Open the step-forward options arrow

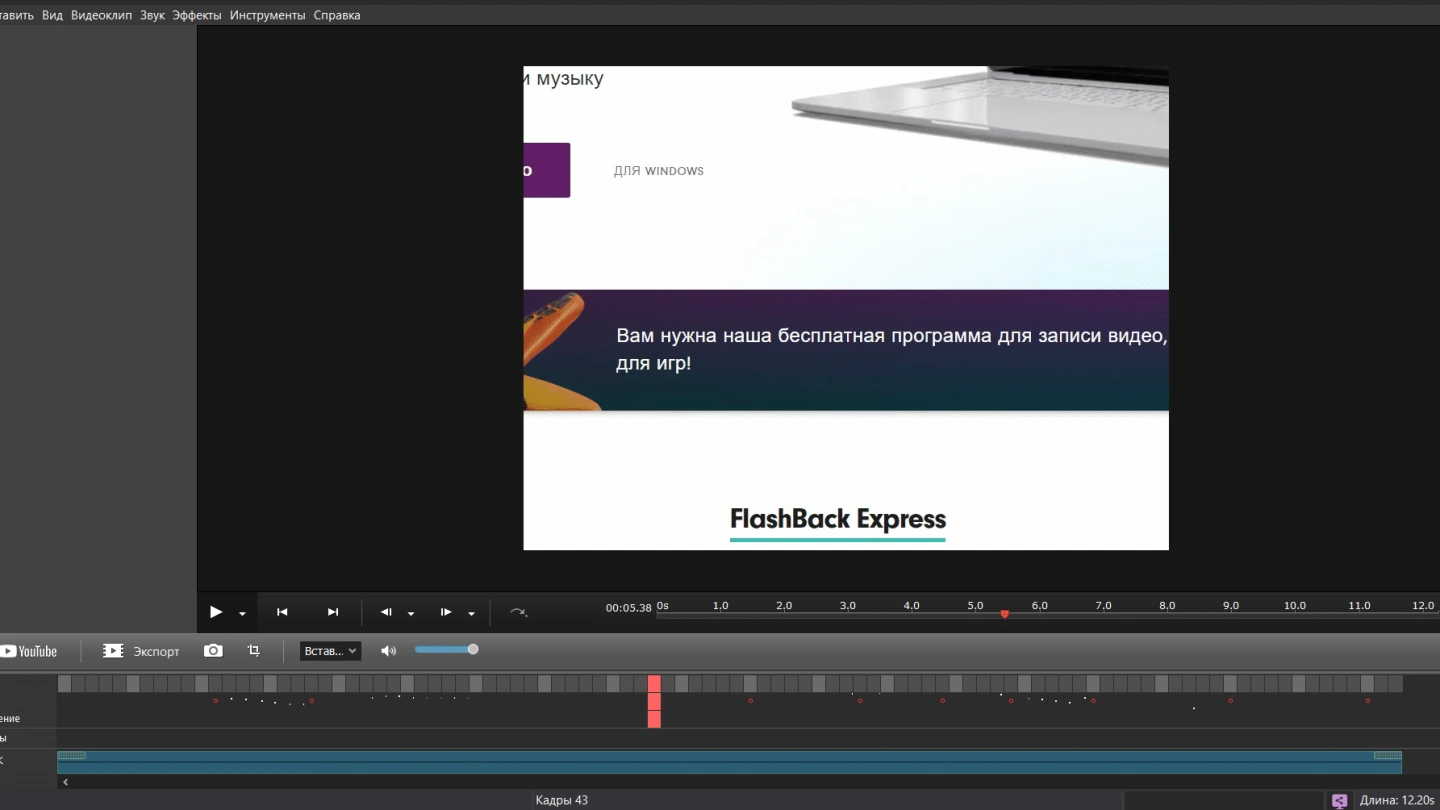471,614
